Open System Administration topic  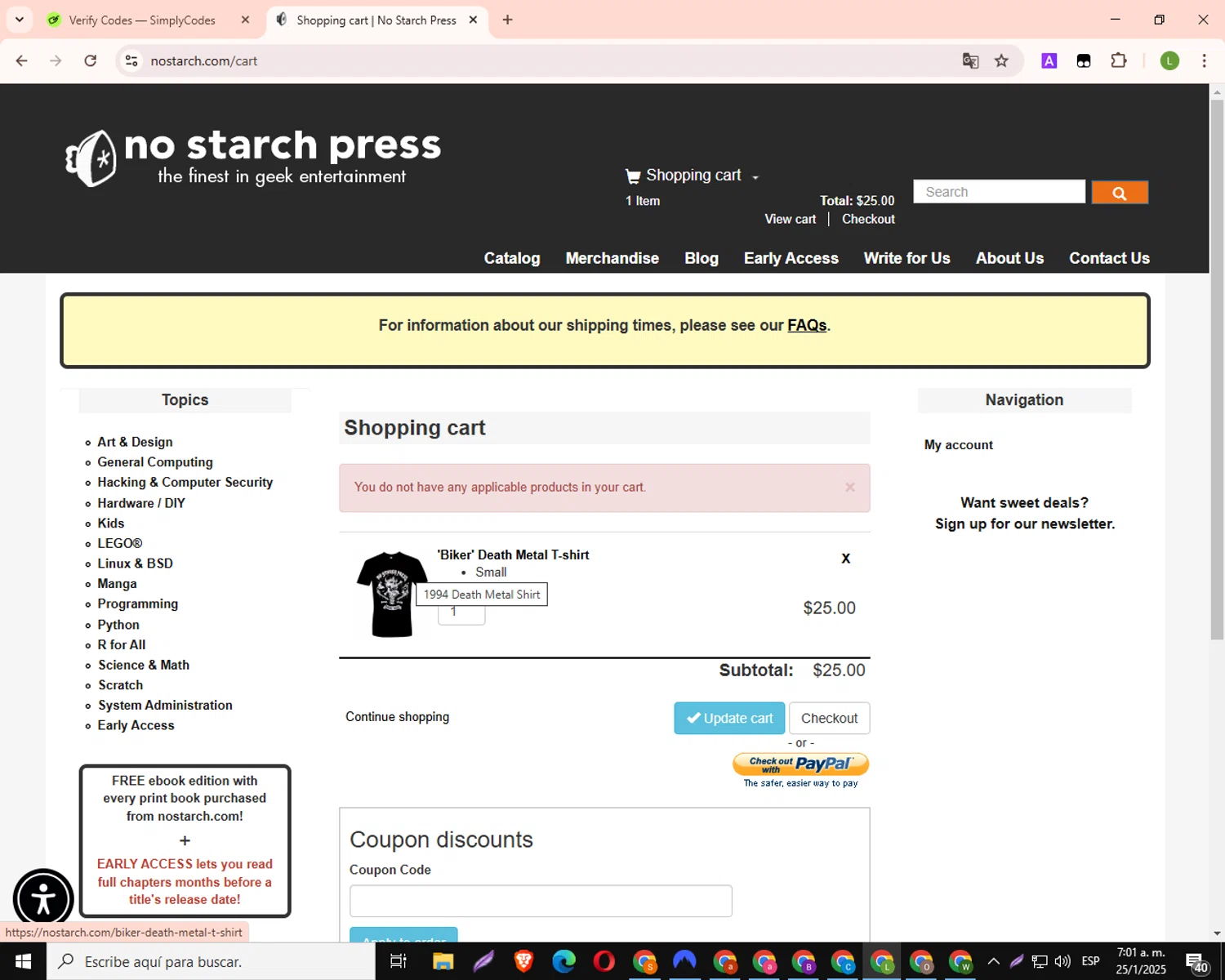pyautogui.click(x=165, y=705)
